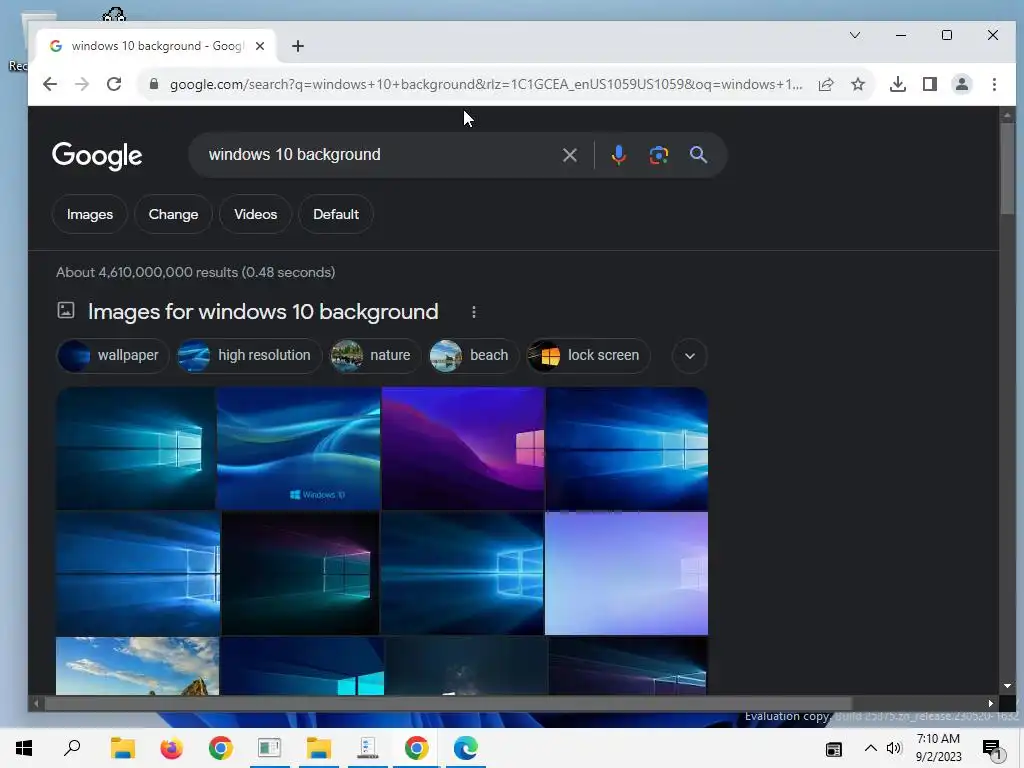Image resolution: width=1024 pixels, height=768 pixels.
Task: Bookmark this page with the star icon
Action: point(858,84)
